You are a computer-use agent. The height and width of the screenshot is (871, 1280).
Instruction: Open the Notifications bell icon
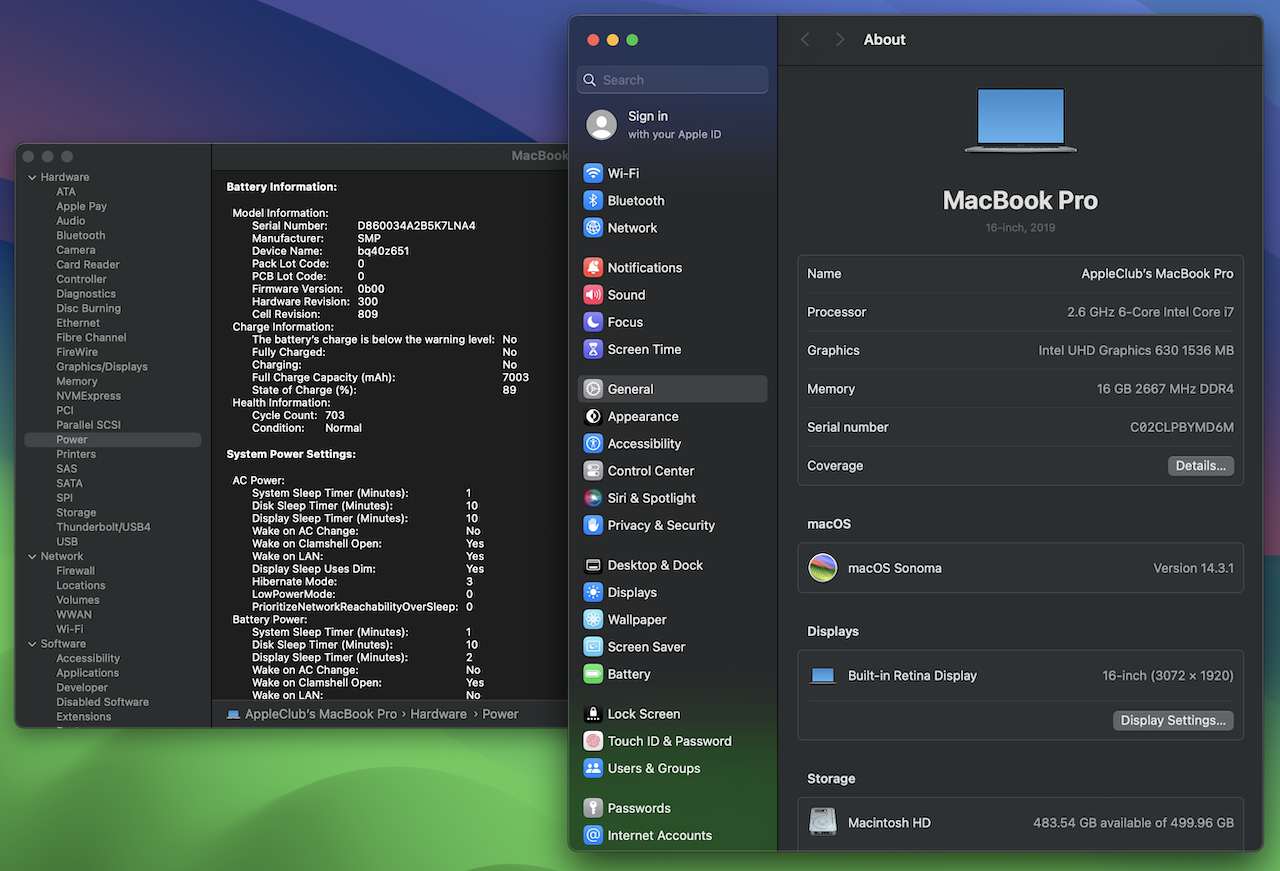pyautogui.click(x=593, y=267)
